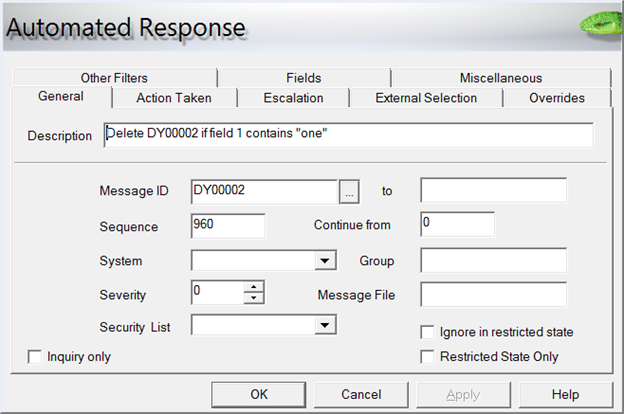Decrease Severity with the down arrow

click(254, 299)
